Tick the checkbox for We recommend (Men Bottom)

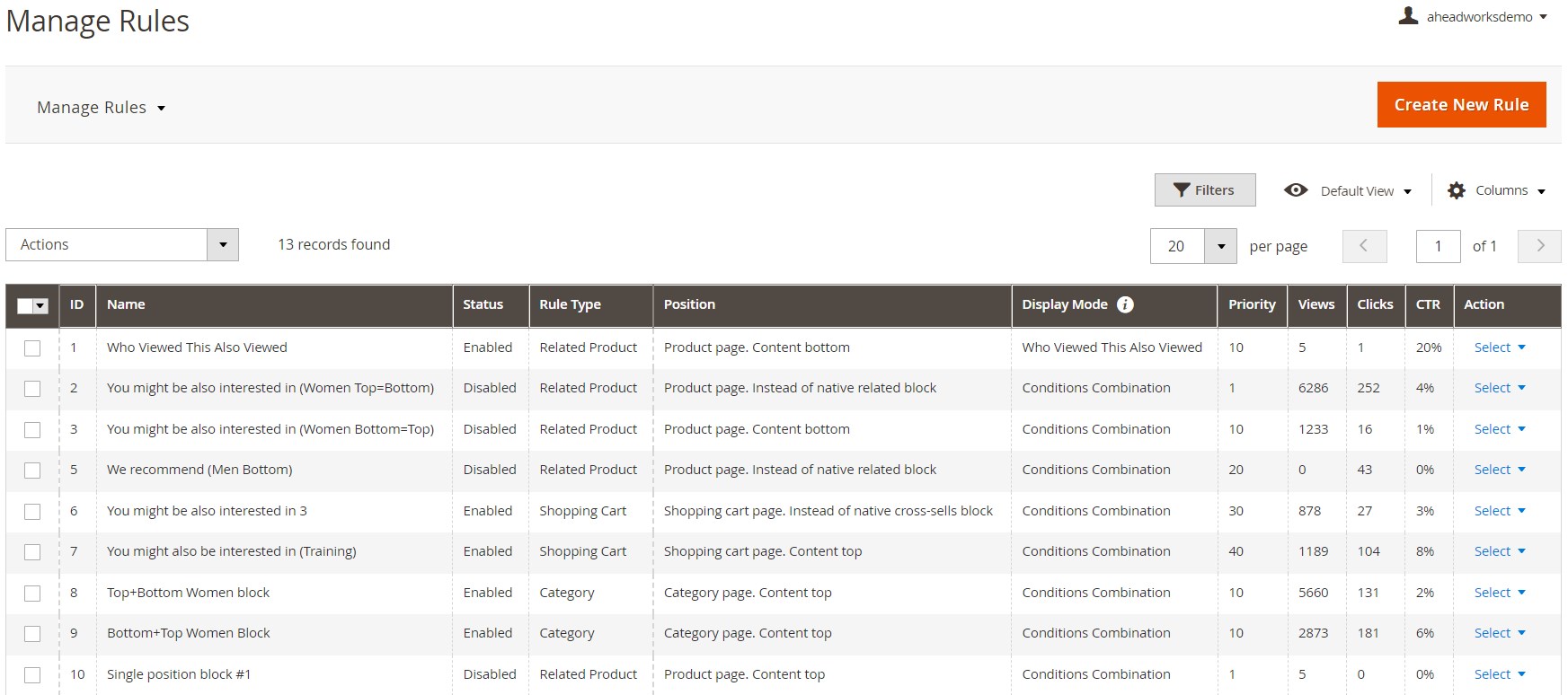(32, 471)
